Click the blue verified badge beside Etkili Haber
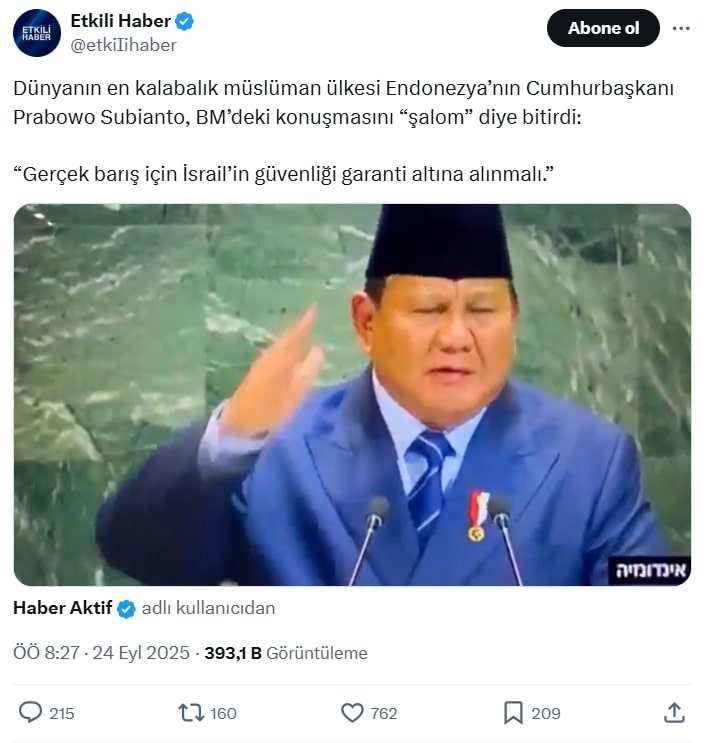The width and height of the screenshot is (706, 743). click(x=184, y=21)
